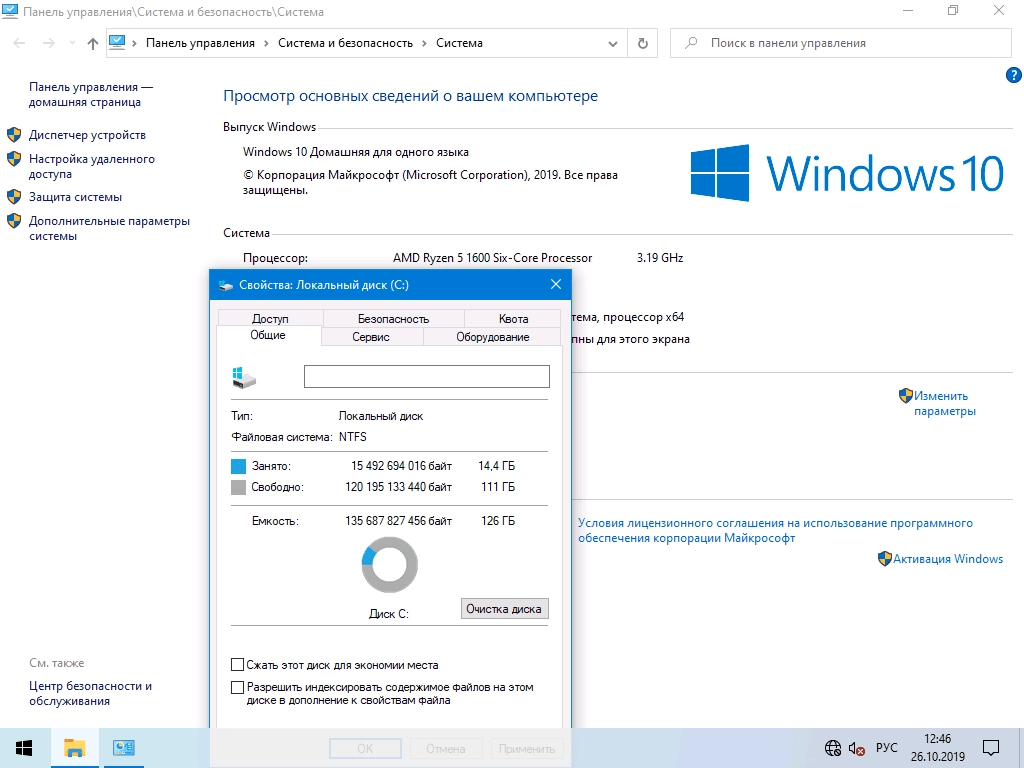1024x768 pixels.
Task: Select Система breadcrumb item
Action: click(459, 43)
